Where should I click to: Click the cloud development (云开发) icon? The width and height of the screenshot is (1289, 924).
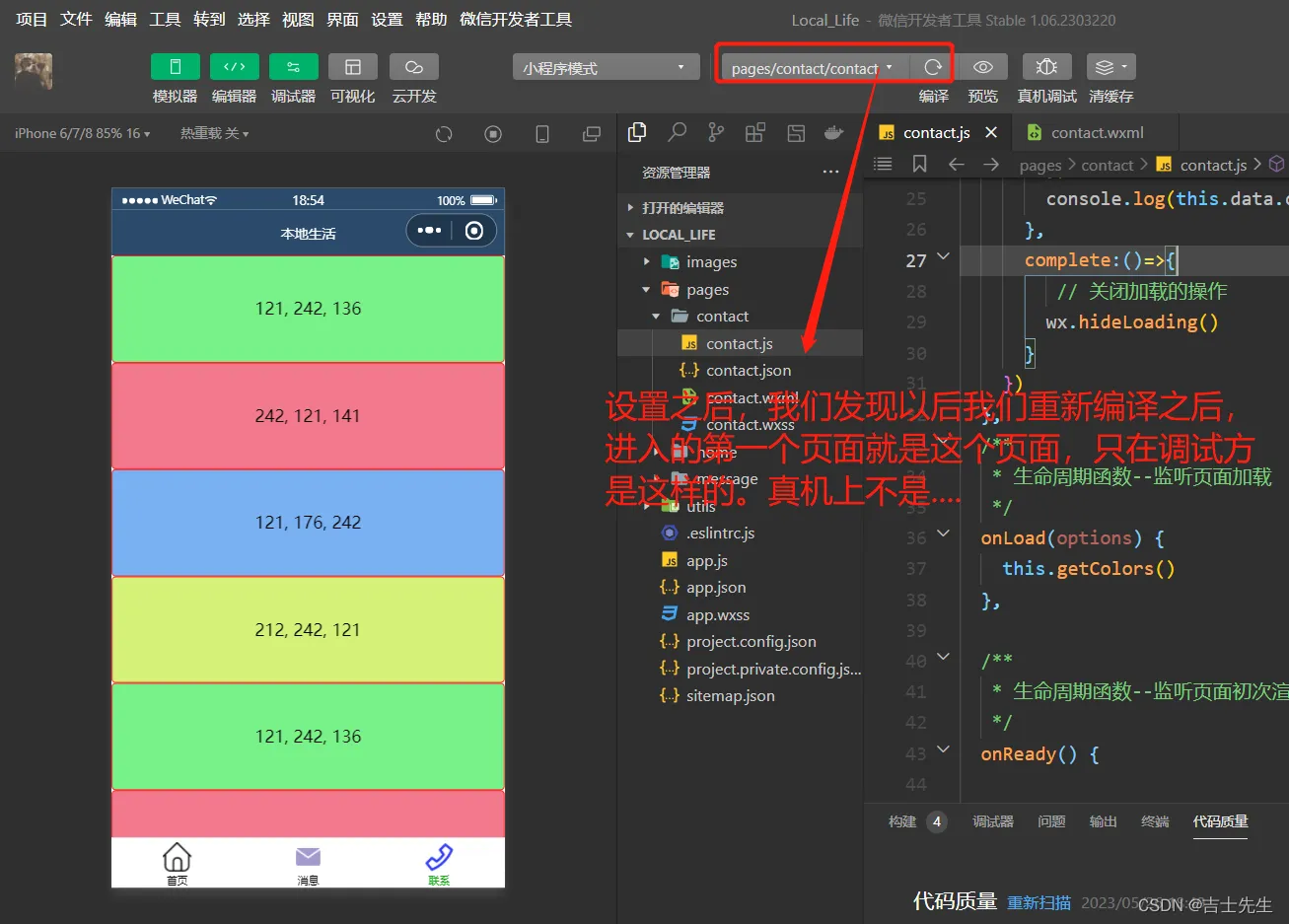pyautogui.click(x=414, y=67)
